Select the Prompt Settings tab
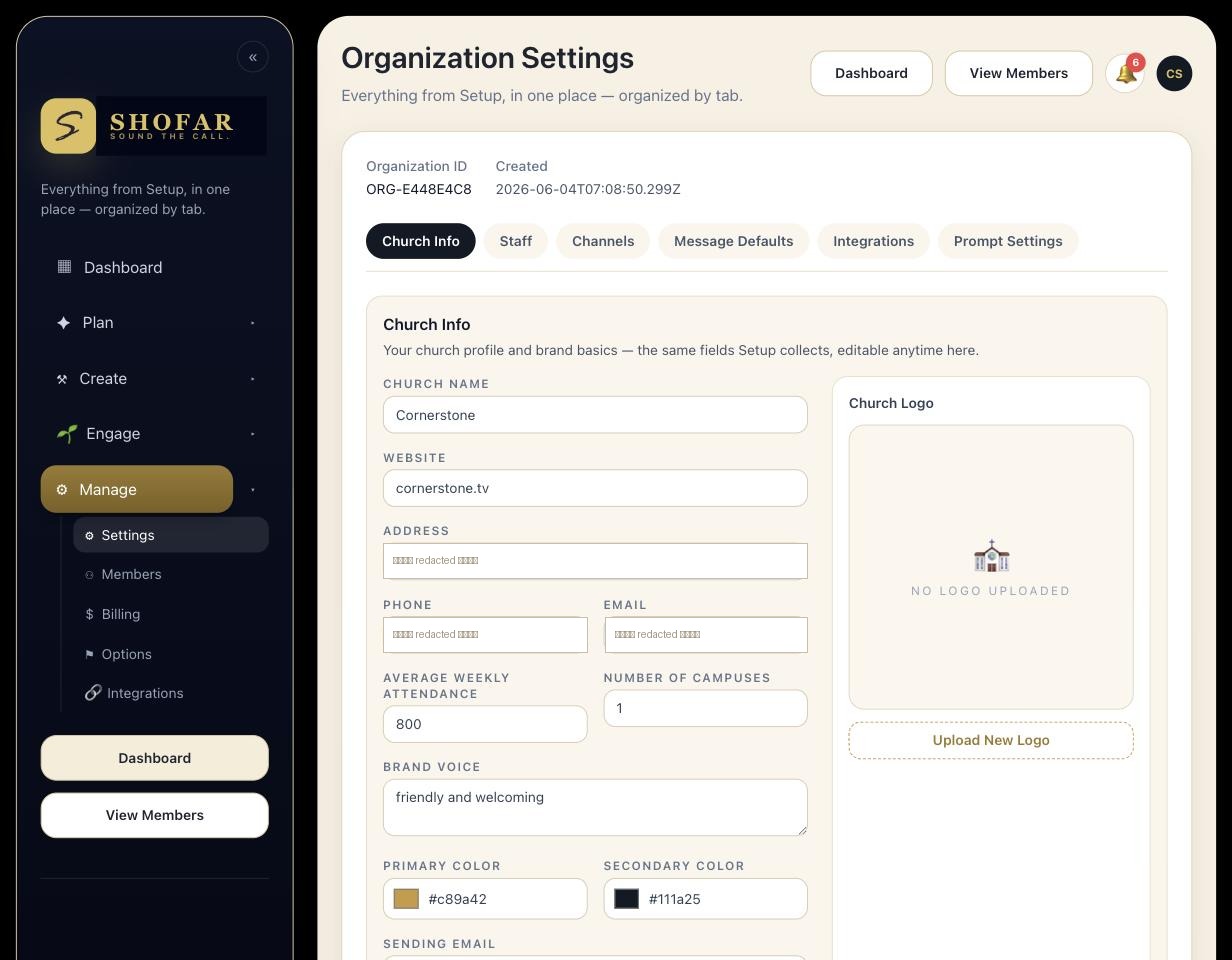This screenshot has height=960, width=1232. click(1008, 241)
